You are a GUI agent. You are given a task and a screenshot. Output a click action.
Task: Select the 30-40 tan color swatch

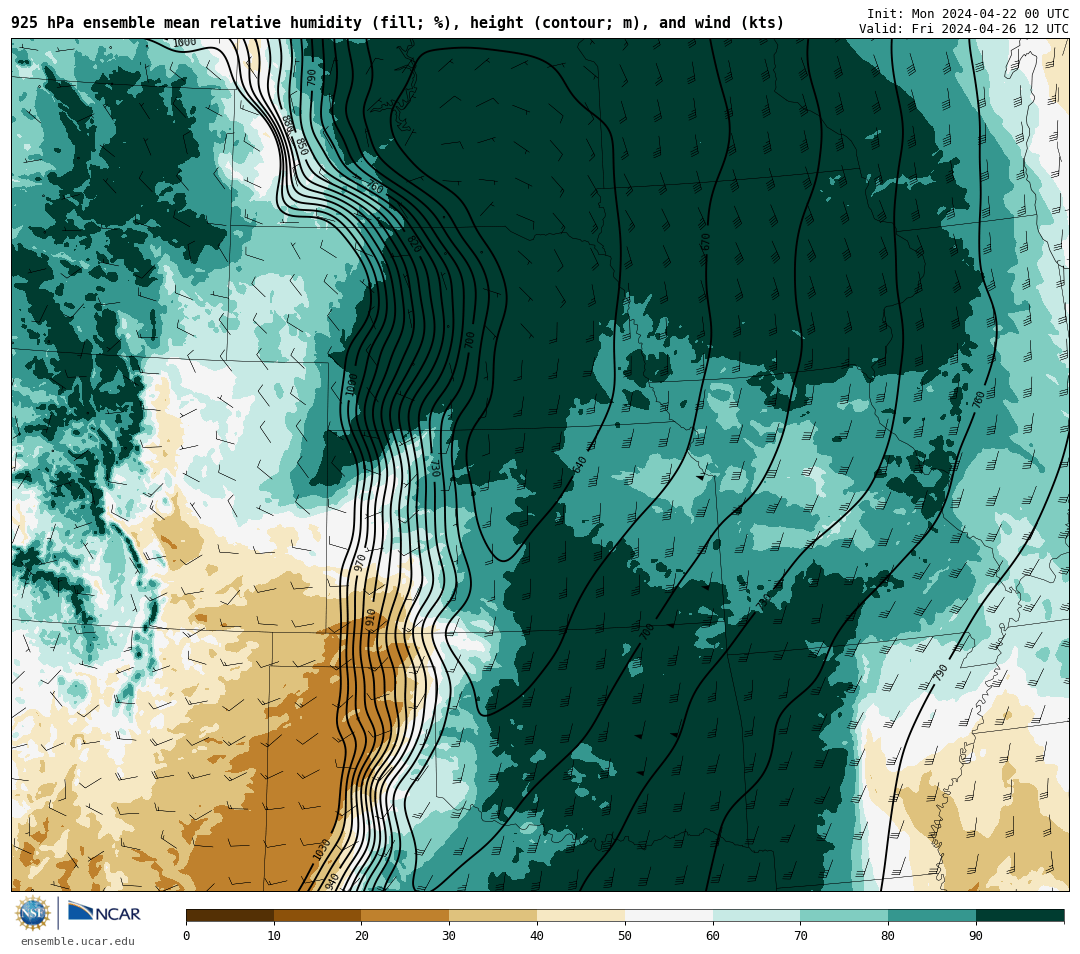coord(493,915)
